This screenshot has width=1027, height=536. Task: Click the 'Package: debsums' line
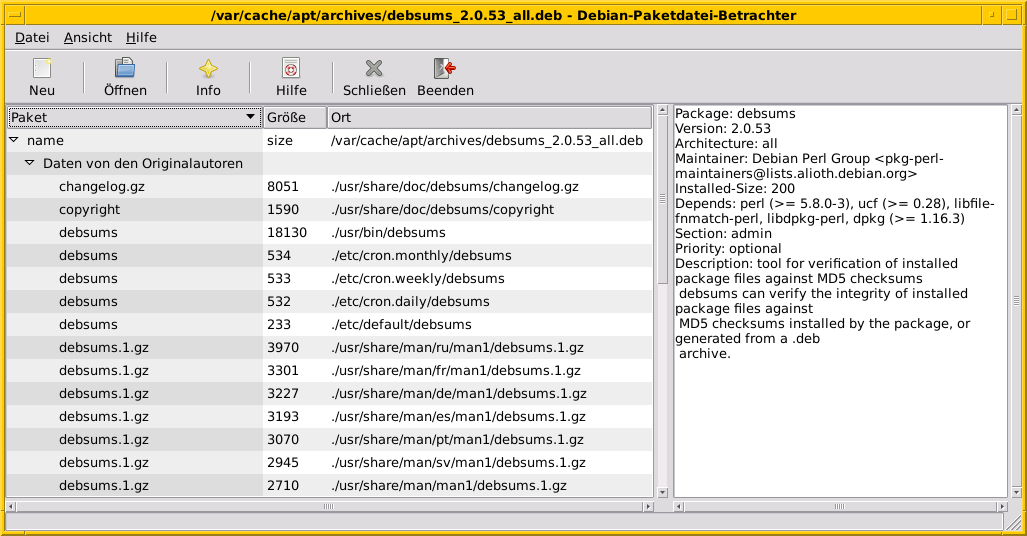point(735,113)
